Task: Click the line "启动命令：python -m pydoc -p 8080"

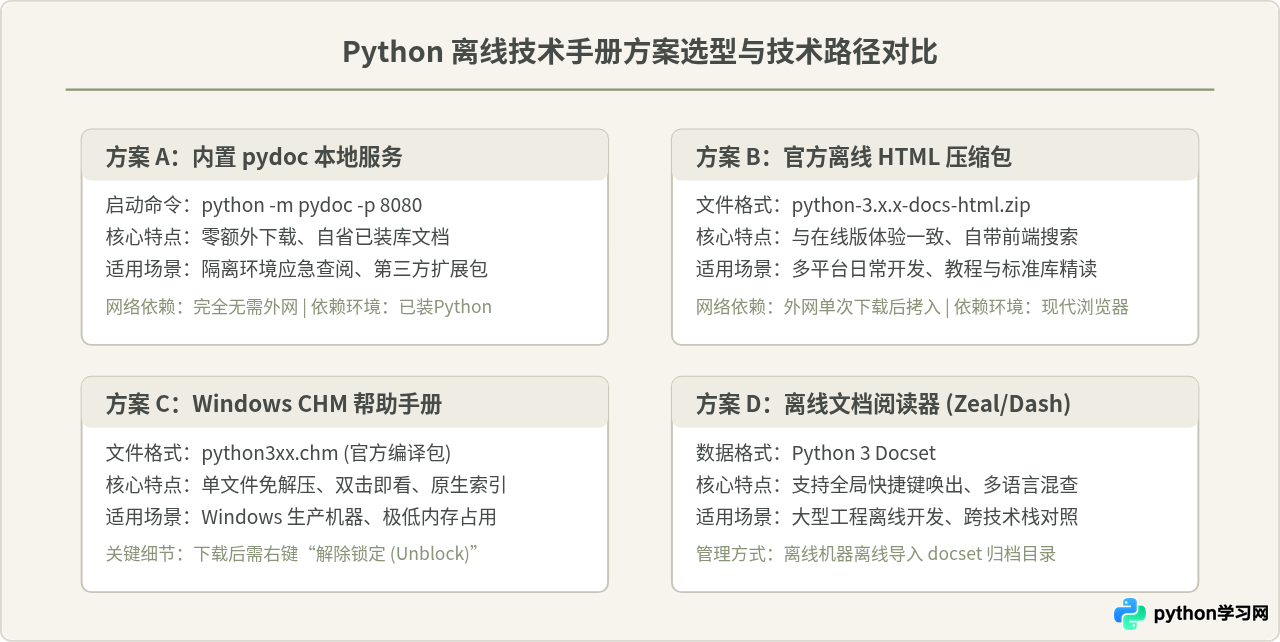Action: coord(264,206)
